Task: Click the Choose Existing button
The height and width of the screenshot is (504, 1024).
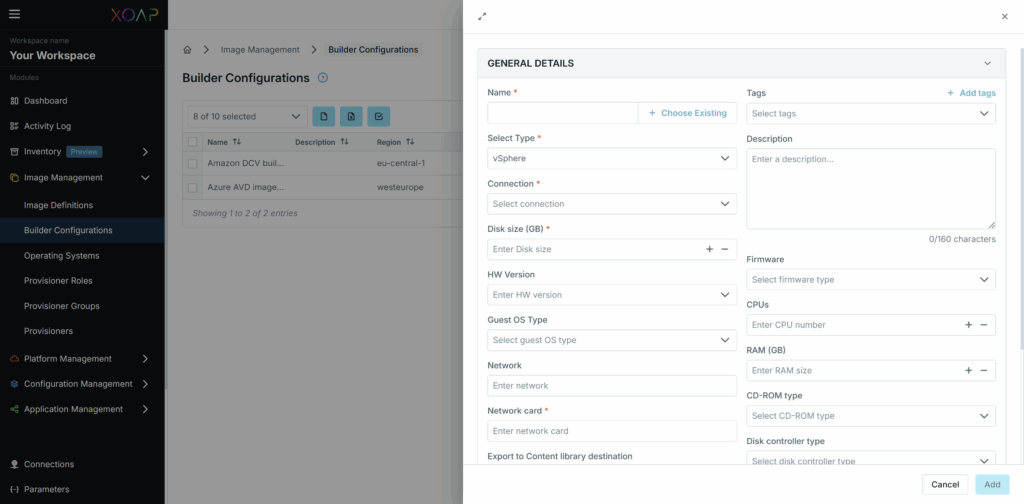Action: click(x=687, y=113)
